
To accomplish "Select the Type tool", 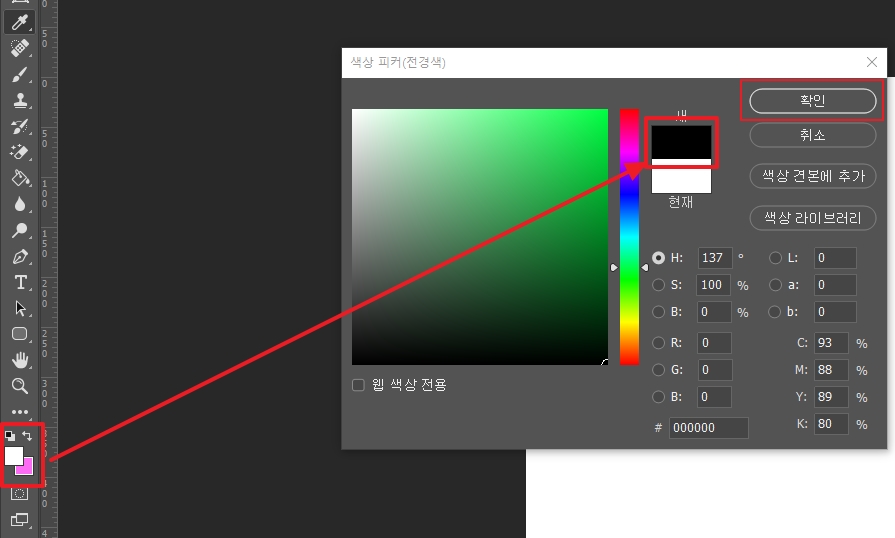I will (x=20, y=282).
